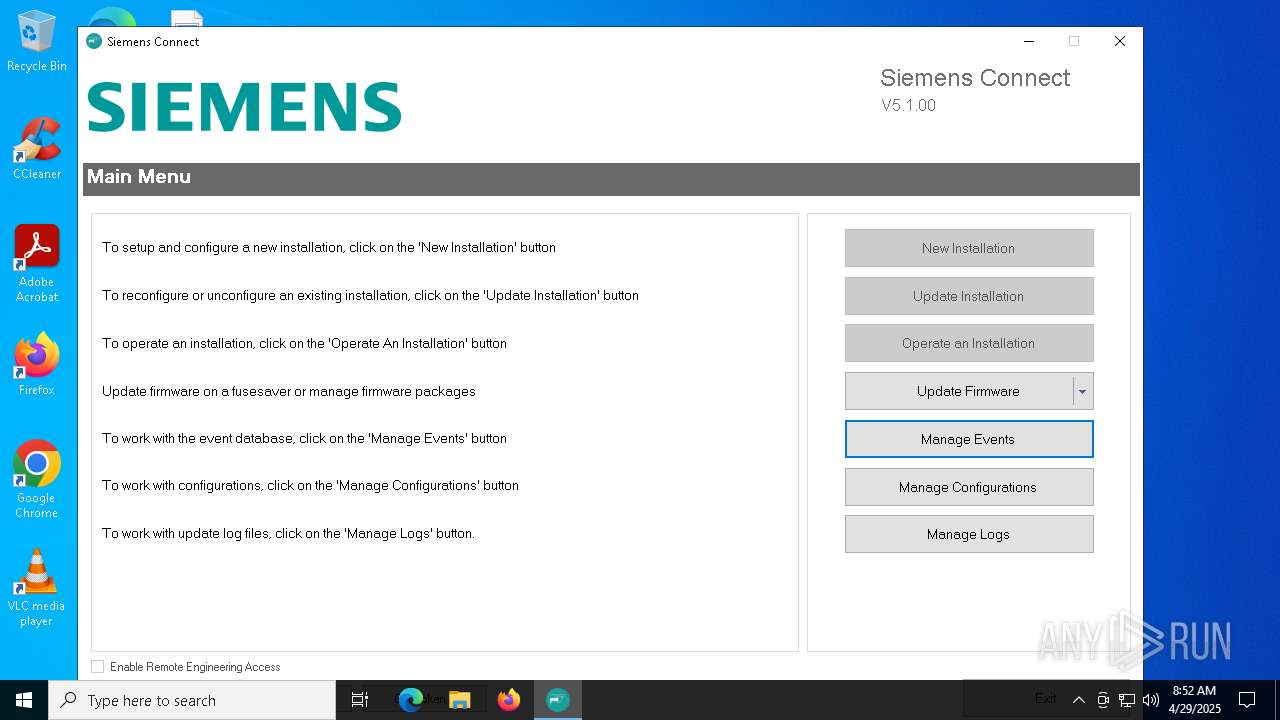The image size is (1280, 720).
Task: Click the 'Manage Logs' instruction text
Action: (x=288, y=533)
